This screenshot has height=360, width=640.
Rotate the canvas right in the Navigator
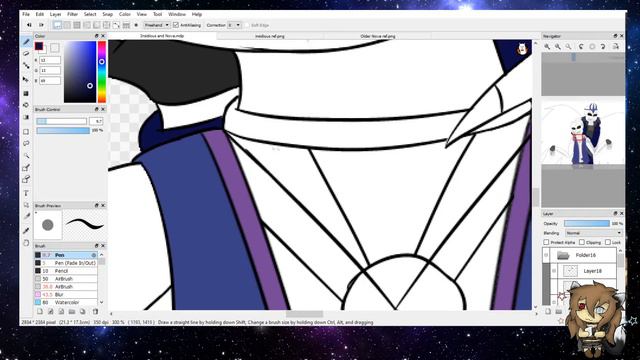pyautogui.click(x=603, y=47)
